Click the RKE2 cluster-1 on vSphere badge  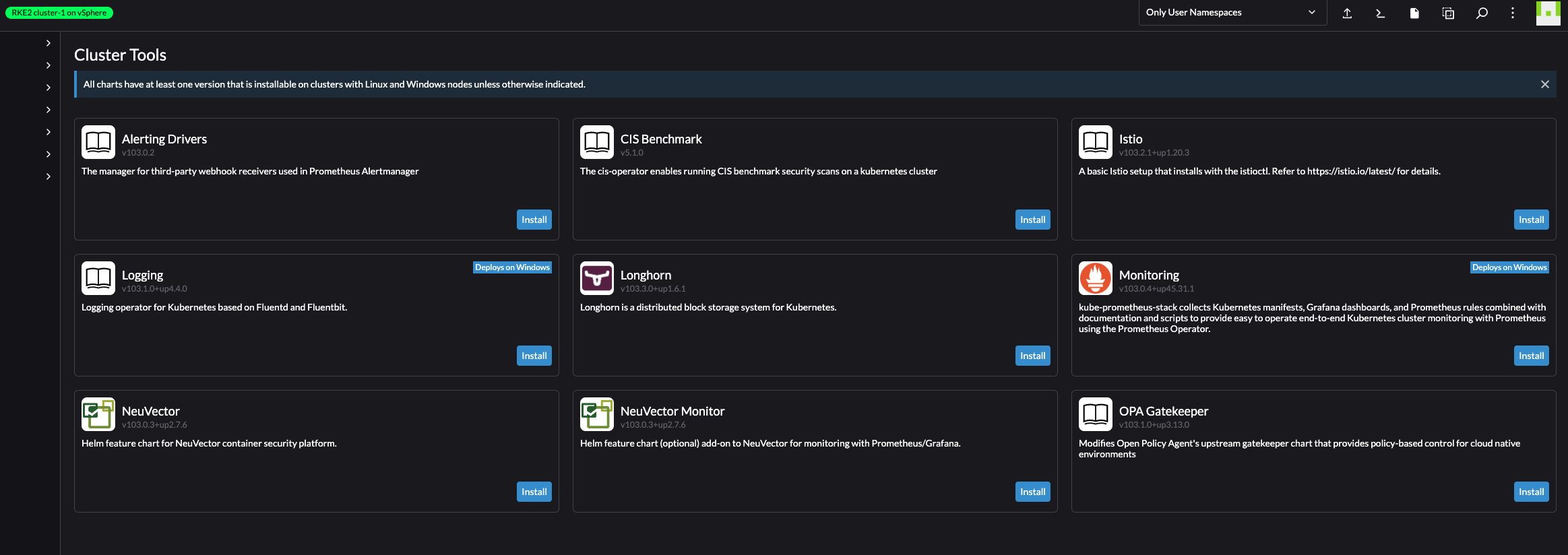point(59,13)
